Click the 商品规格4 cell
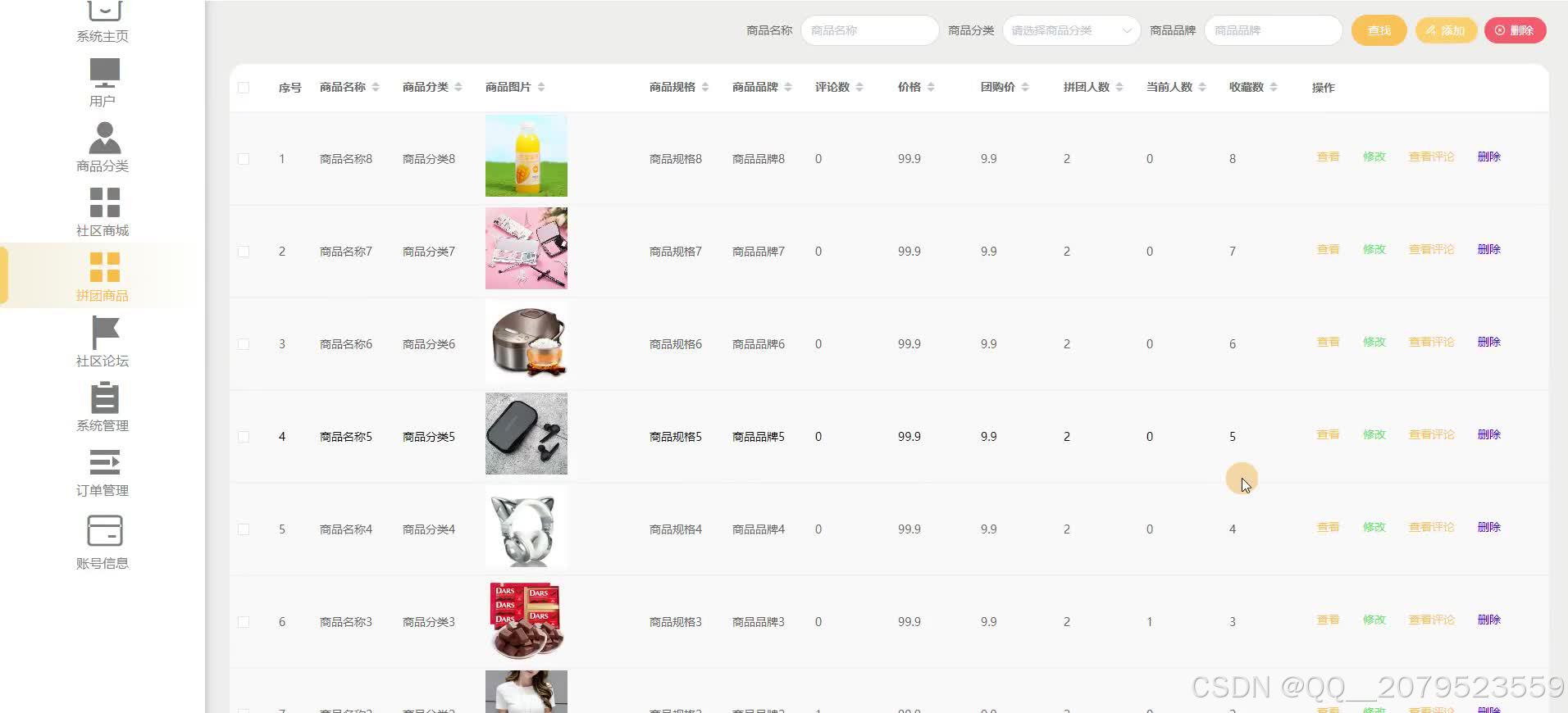Screen dimensions: 1568x713 pyautogui.click(x=676, y=529)
